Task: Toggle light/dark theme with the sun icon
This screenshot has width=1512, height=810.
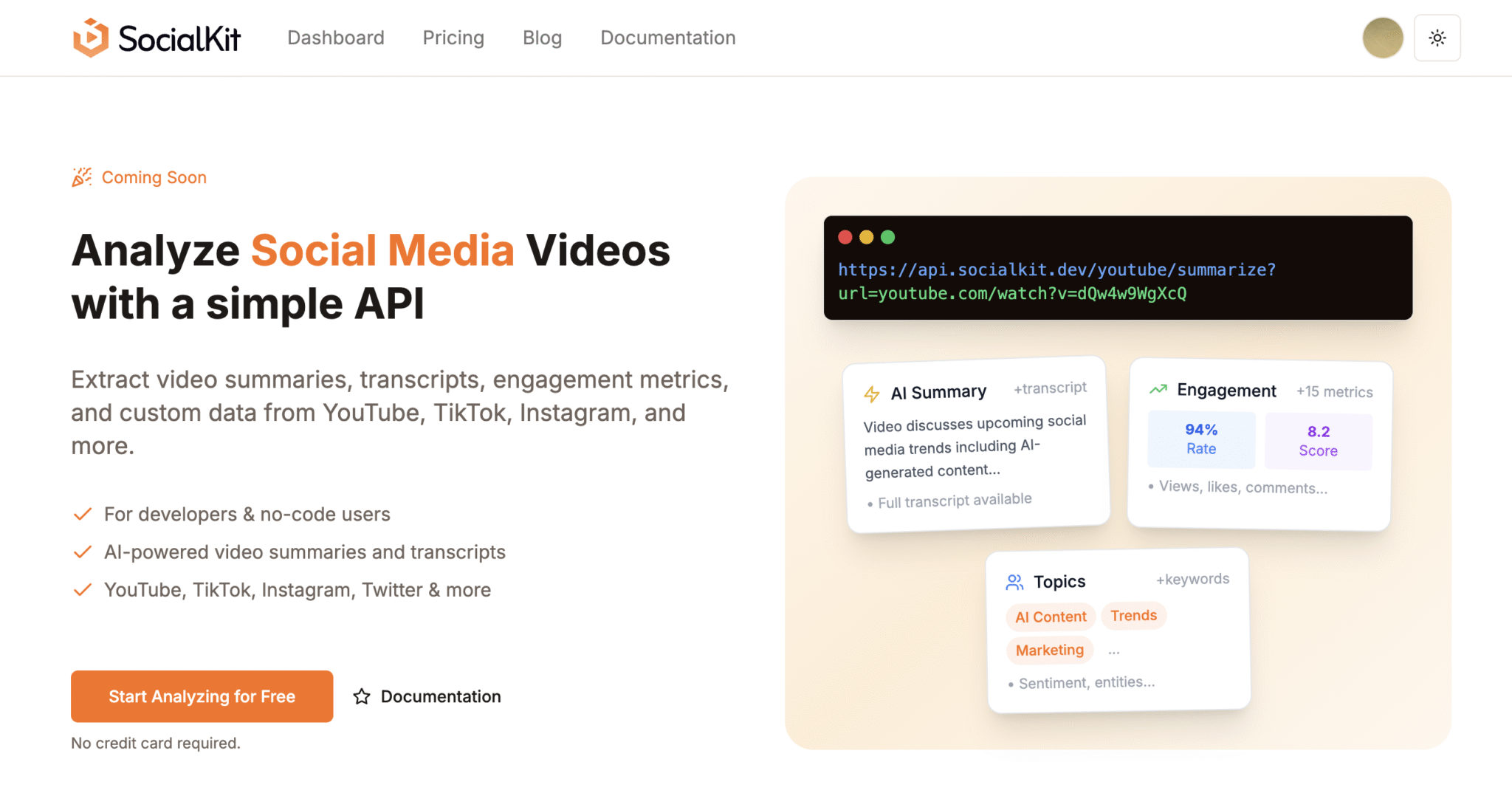Action: tap(1437, 38)
